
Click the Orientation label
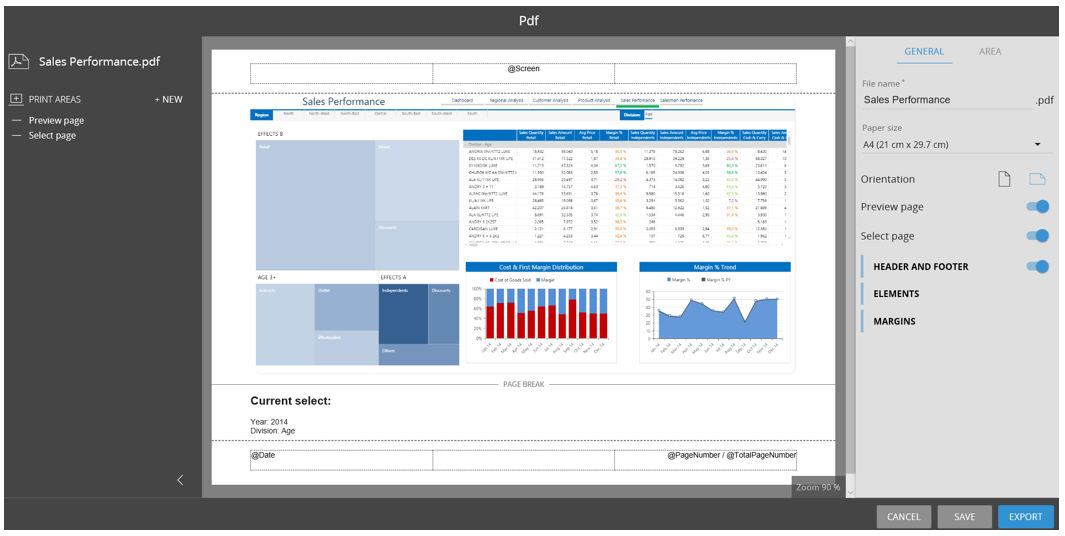(x=888, y=179)
